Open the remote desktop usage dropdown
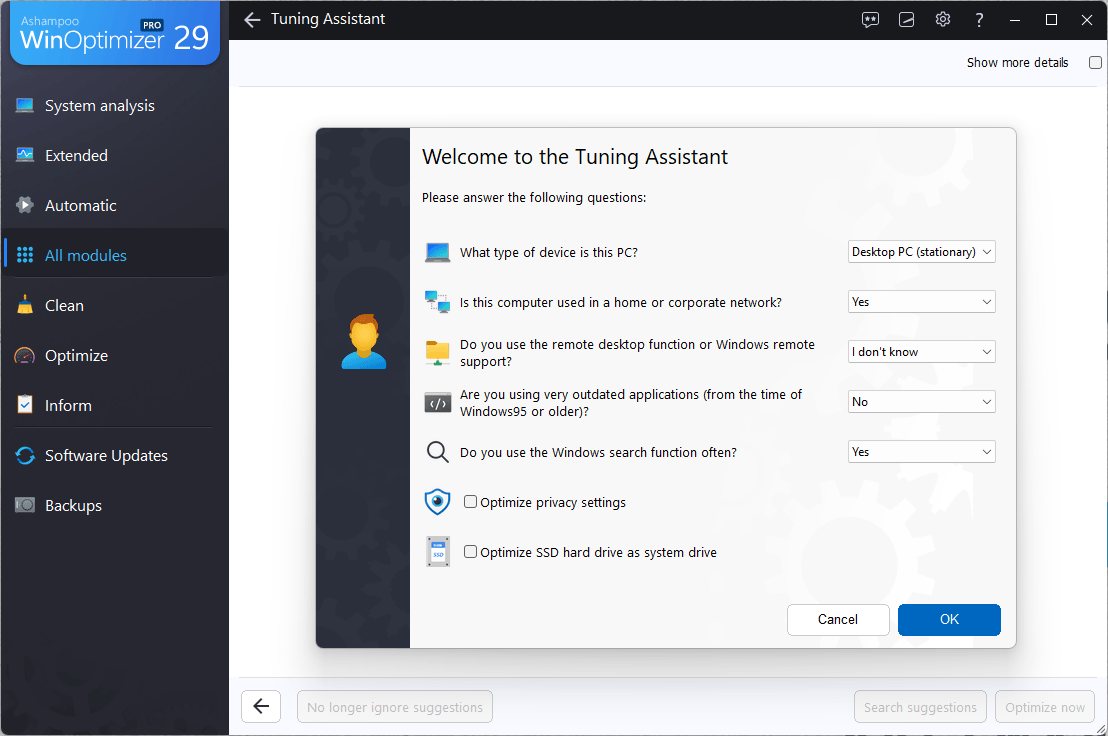 (921, 351)
